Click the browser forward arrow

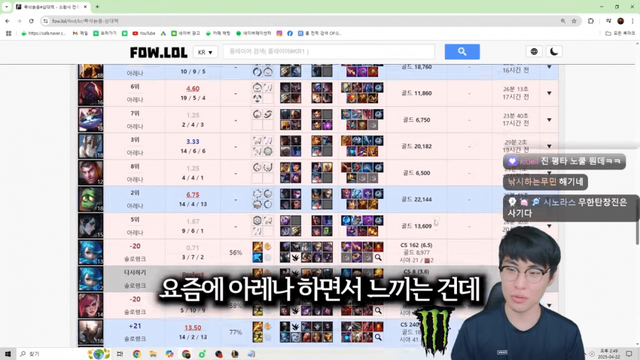(x=19, y=21)
